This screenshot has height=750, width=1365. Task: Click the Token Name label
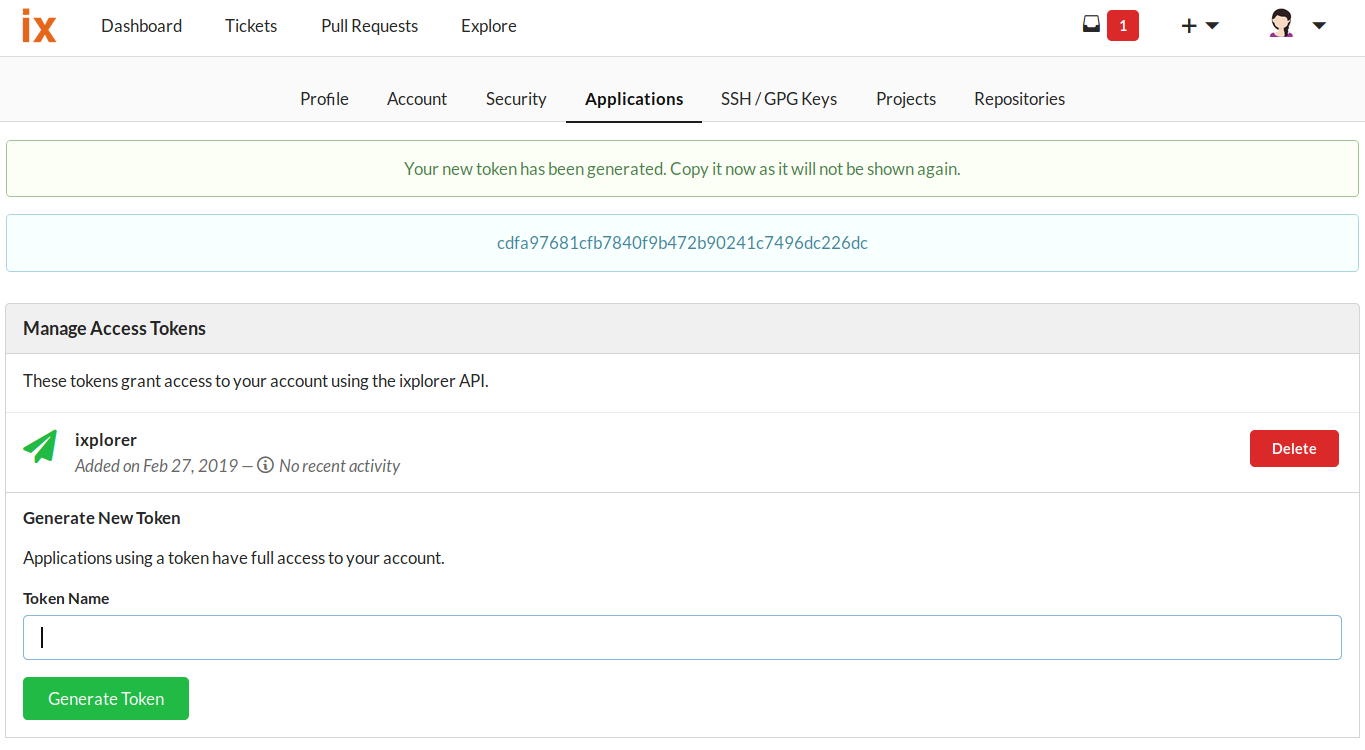point(66,599)
